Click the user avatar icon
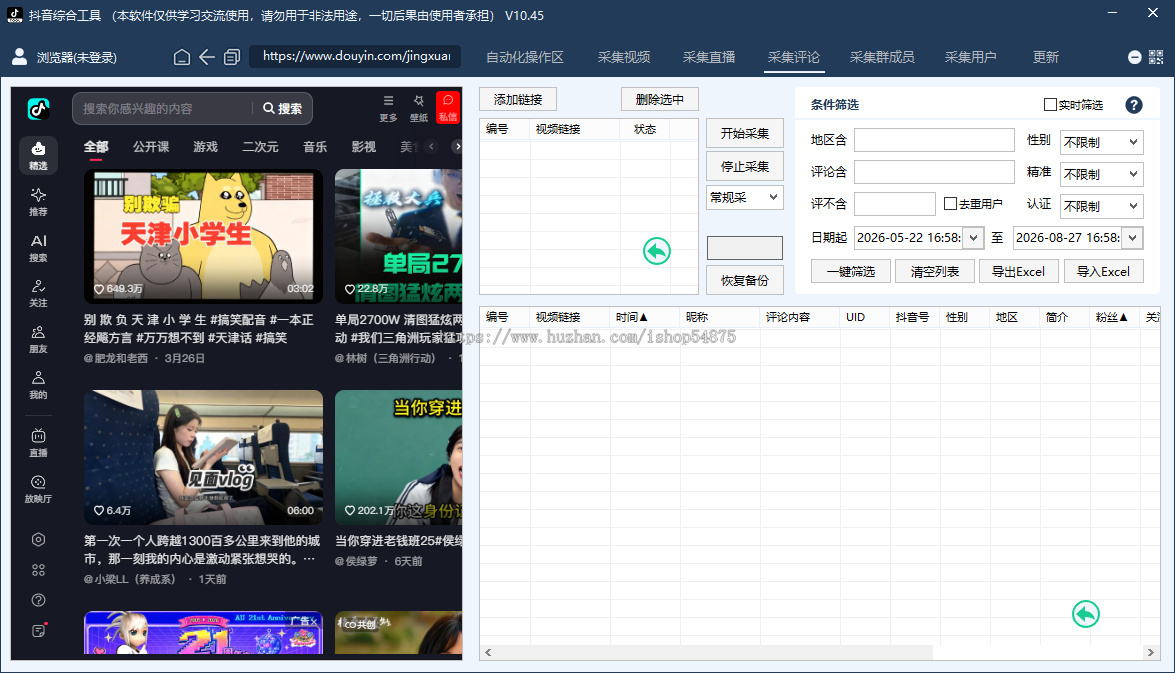The width and height of the screenshot is (1175, 673). point(20,56)
